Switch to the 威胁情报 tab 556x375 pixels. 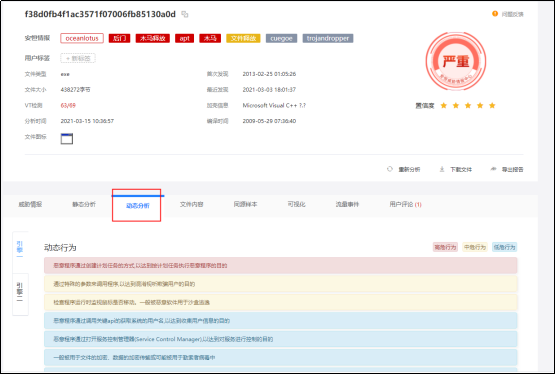(30, 205)
